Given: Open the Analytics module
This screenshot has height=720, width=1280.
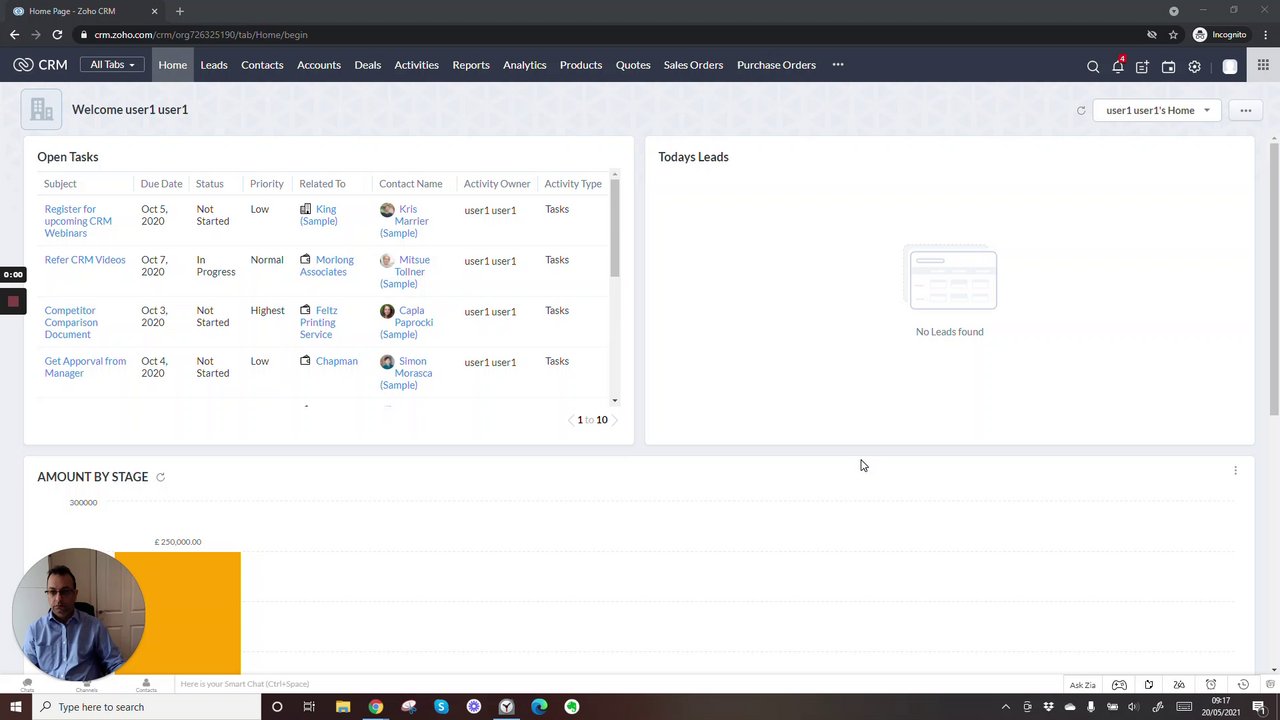Looking at the screenshot, I should [x=524, y=65].
